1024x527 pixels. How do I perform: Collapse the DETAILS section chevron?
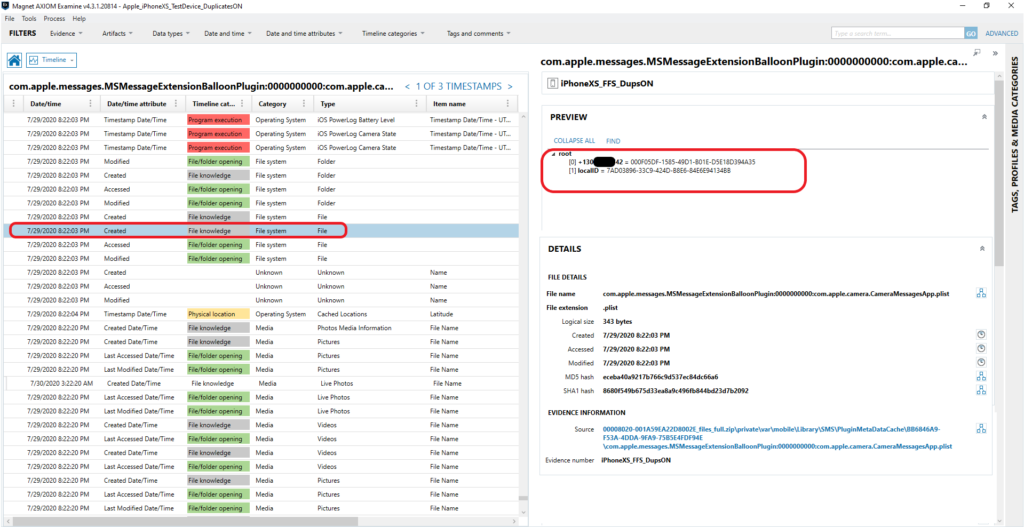pos(984,249)
